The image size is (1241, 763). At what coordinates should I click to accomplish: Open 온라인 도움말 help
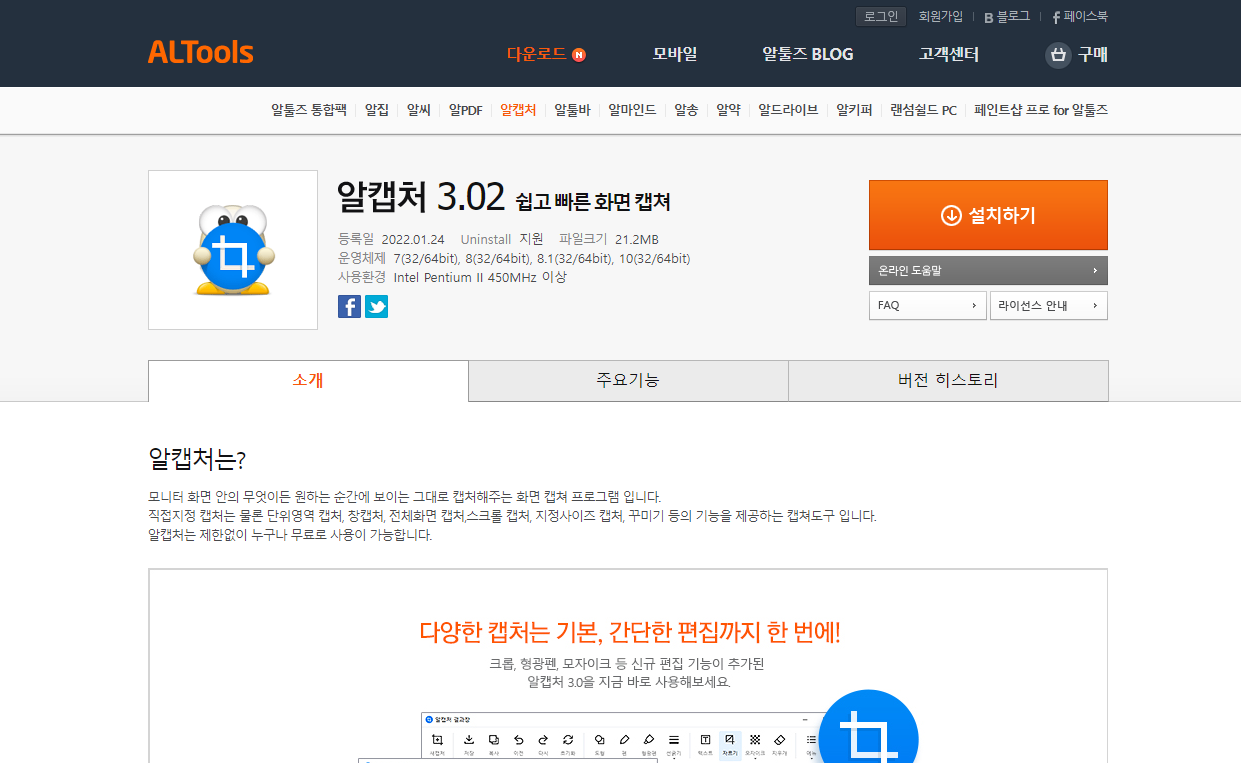pos(988,270)
